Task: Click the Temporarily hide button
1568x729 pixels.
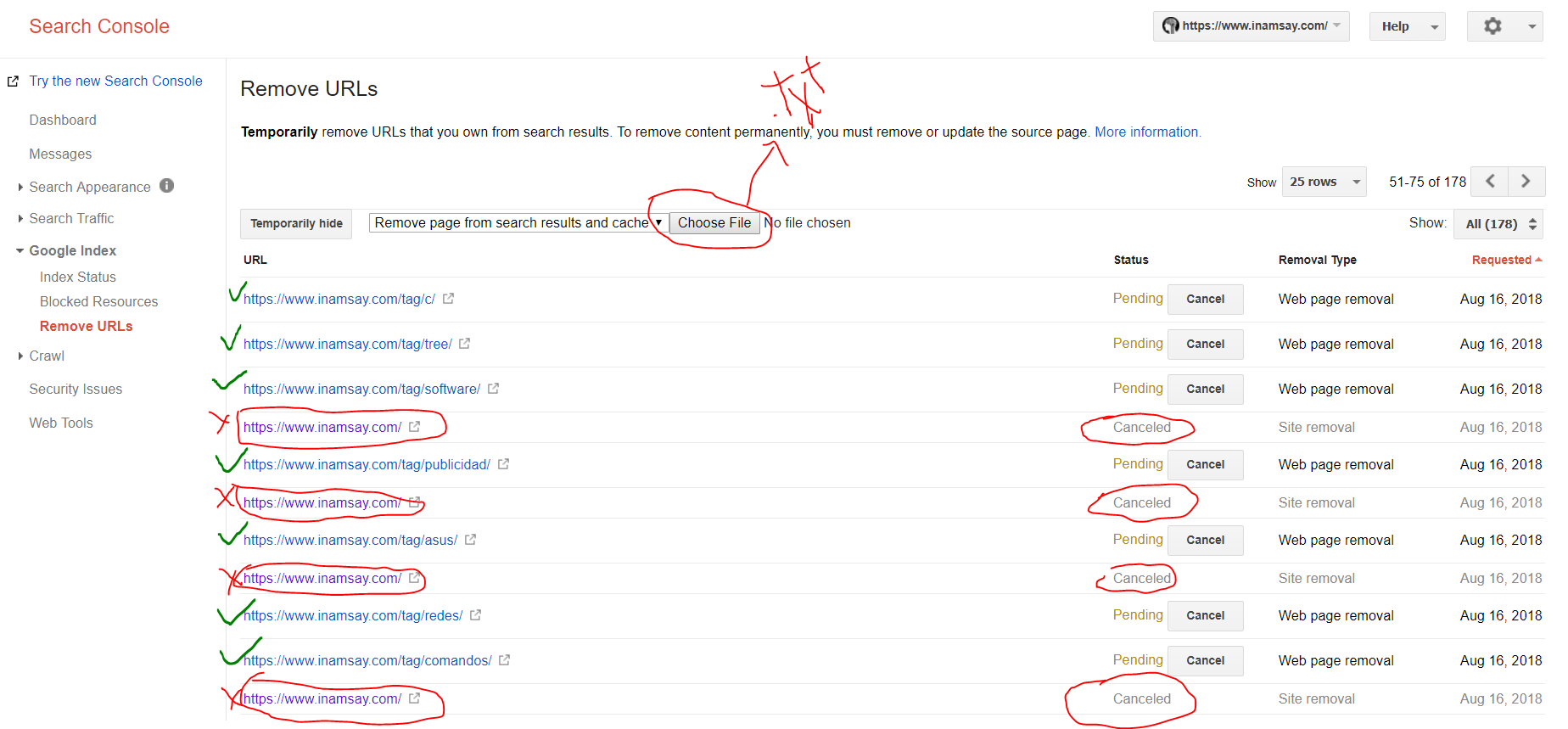Action: [x=296, y=224]
